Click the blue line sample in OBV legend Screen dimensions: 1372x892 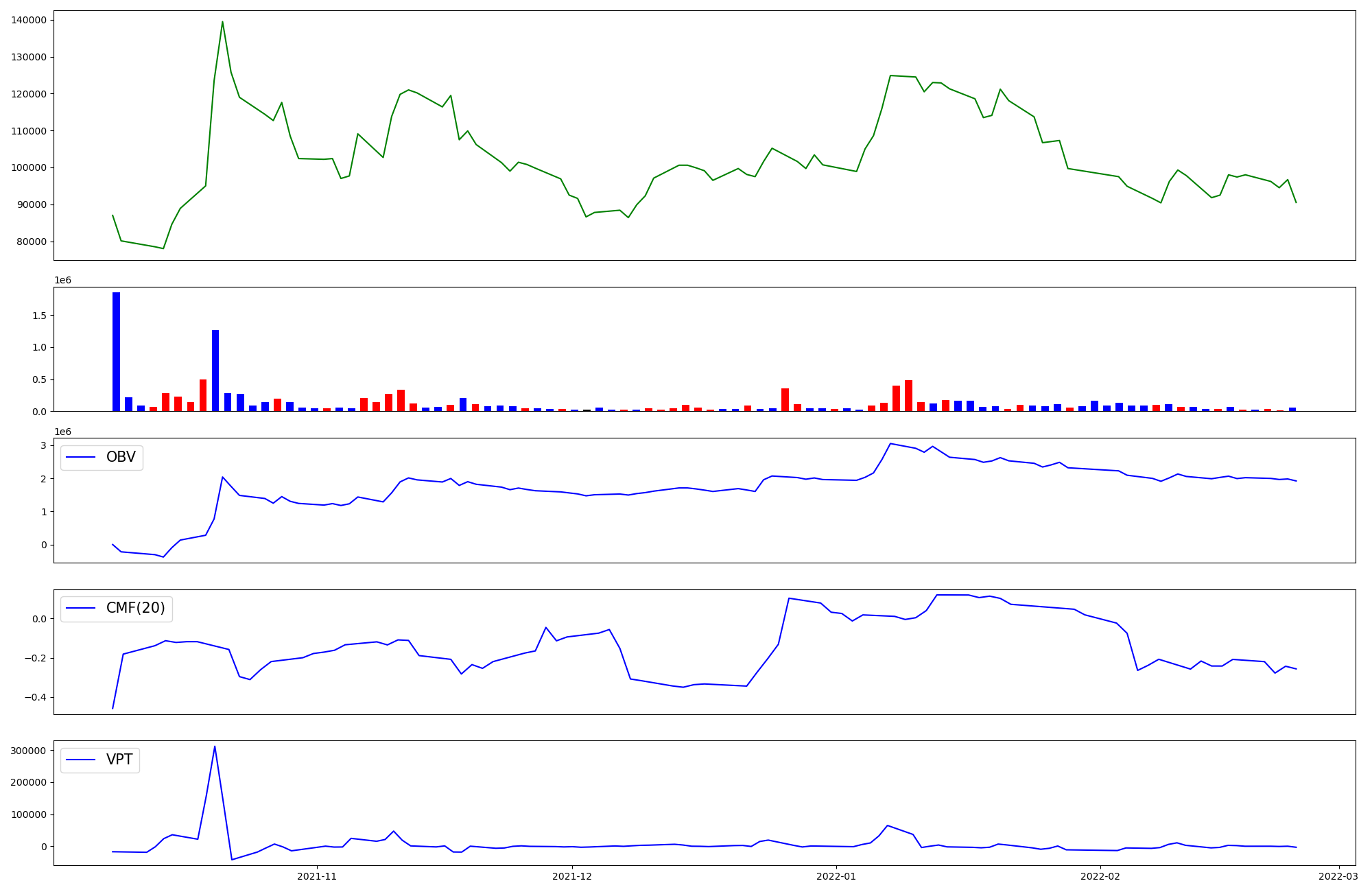[81, 457]
